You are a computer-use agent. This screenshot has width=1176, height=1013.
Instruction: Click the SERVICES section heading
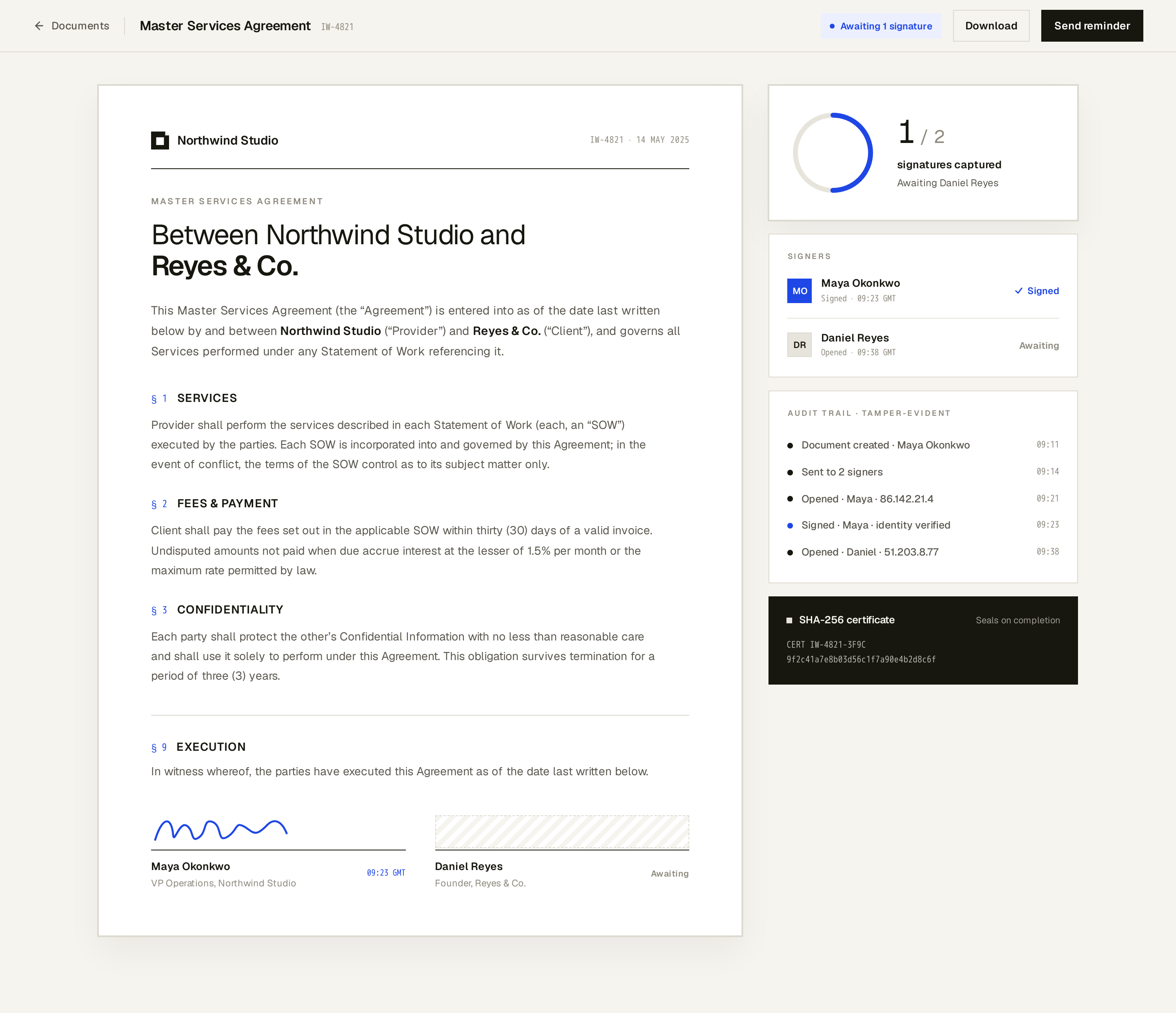pyautogui.click(x=207, y=398)
